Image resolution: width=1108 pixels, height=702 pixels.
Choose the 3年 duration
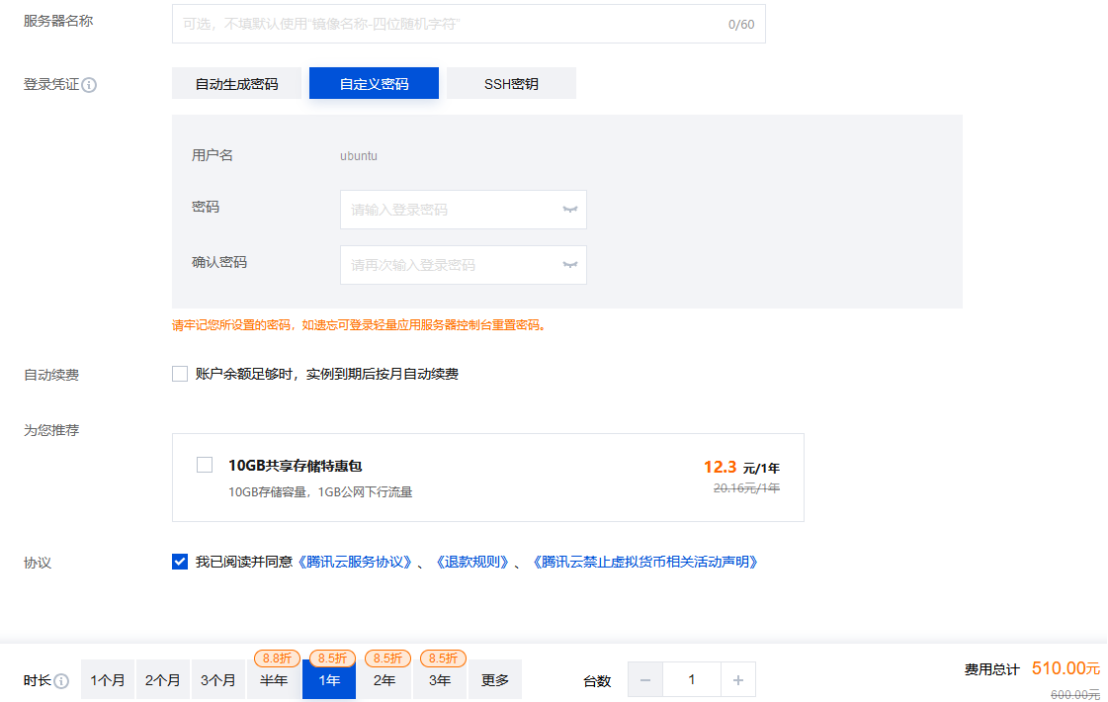pyautogui.click(x=440, y=680)
